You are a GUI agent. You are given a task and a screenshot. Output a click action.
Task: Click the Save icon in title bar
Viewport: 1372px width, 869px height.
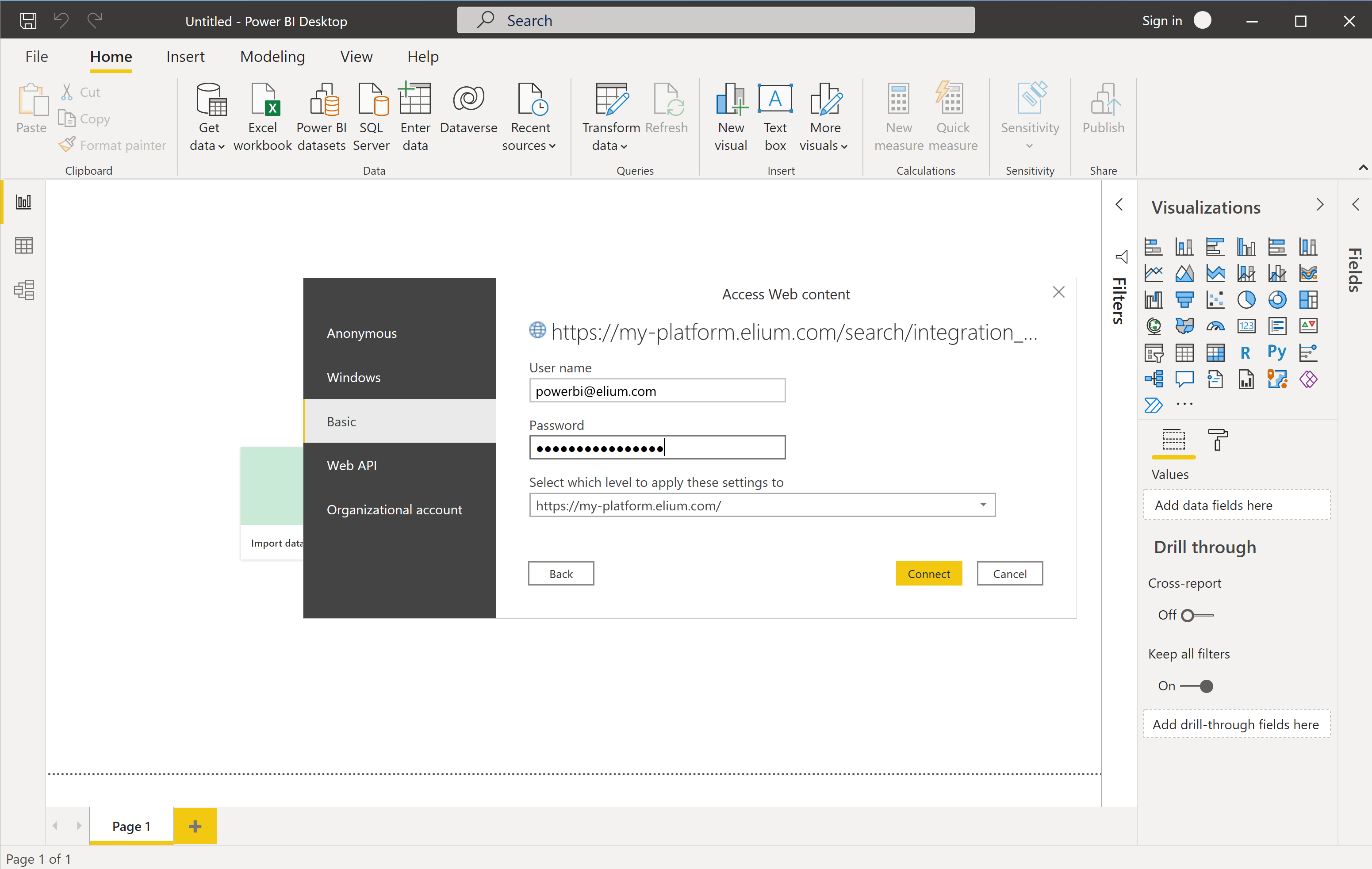click(28, 21)
